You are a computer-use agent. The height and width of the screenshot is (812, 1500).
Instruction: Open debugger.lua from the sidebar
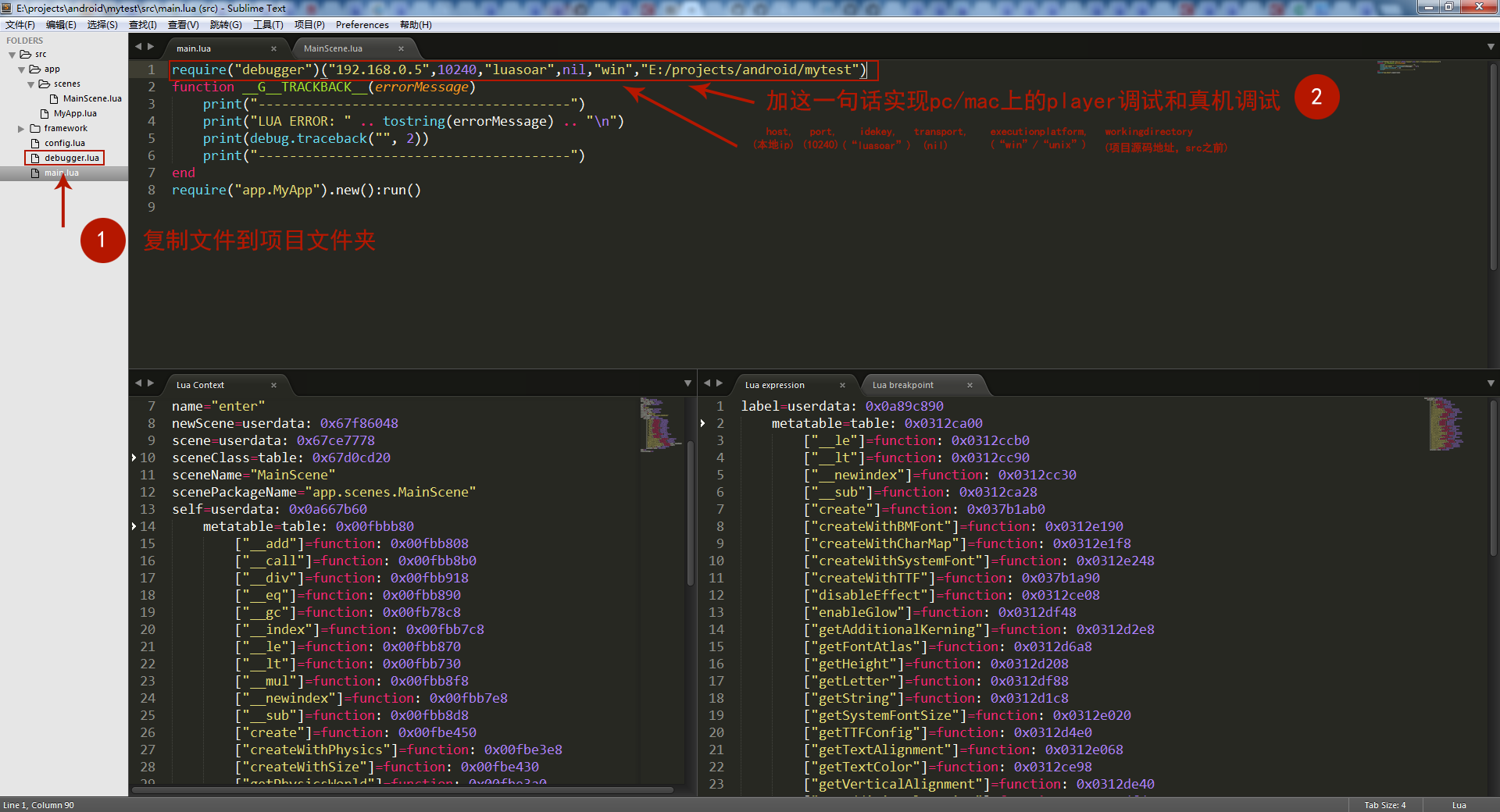[x=72, y=158]
